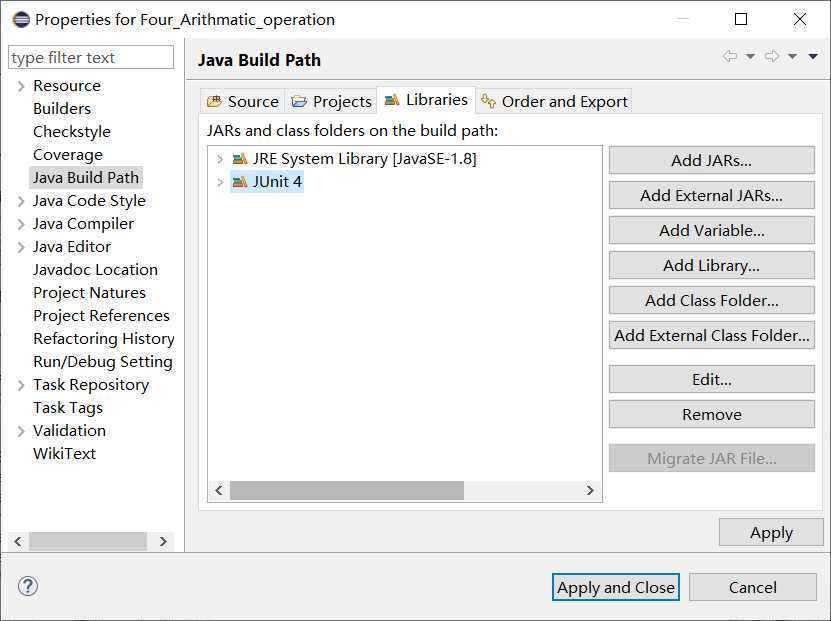The image size is (831, 621).
Task: Switch to the Source tab
Action: [x=242, y=101]
